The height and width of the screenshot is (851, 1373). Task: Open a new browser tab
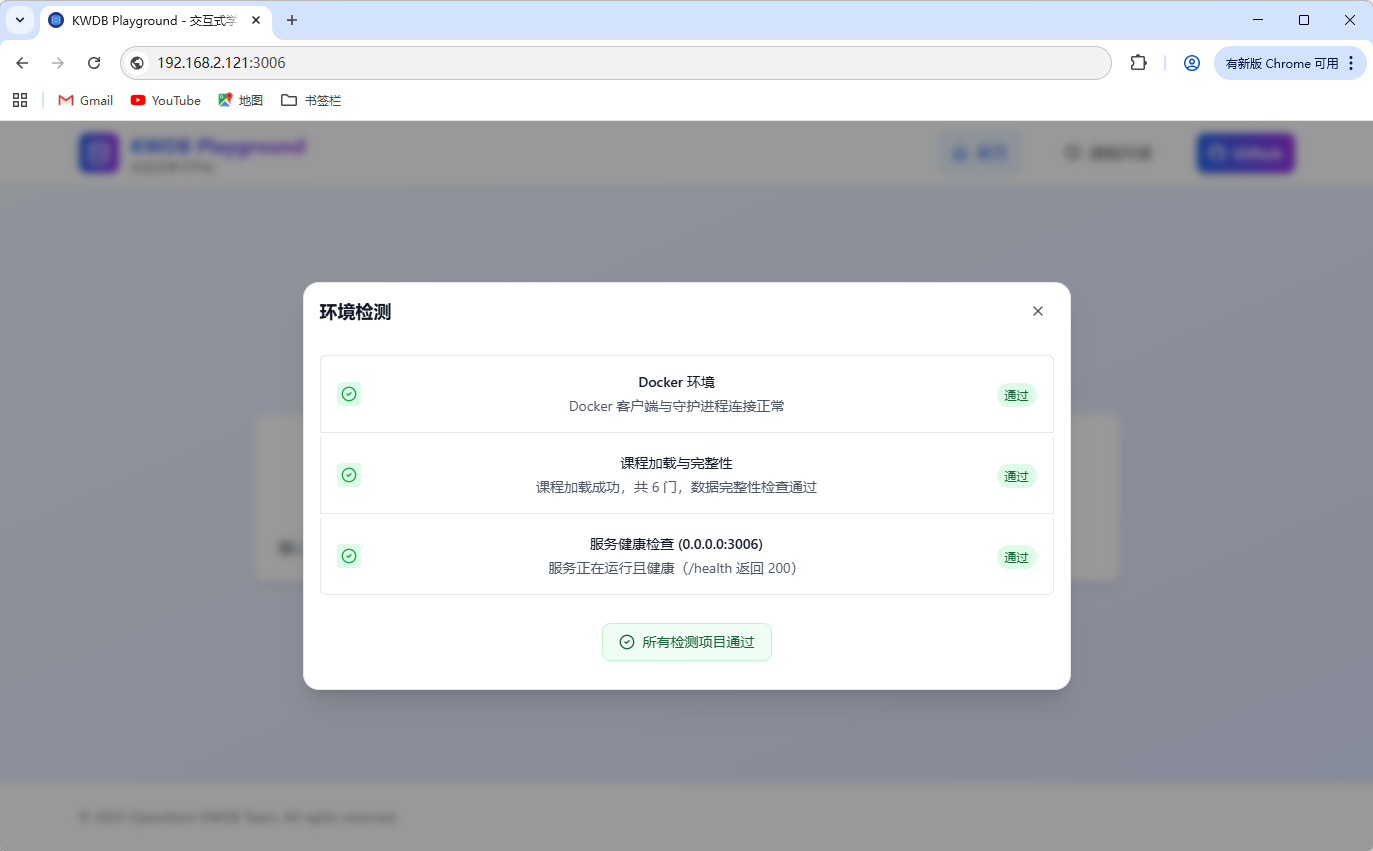[292, 20]
